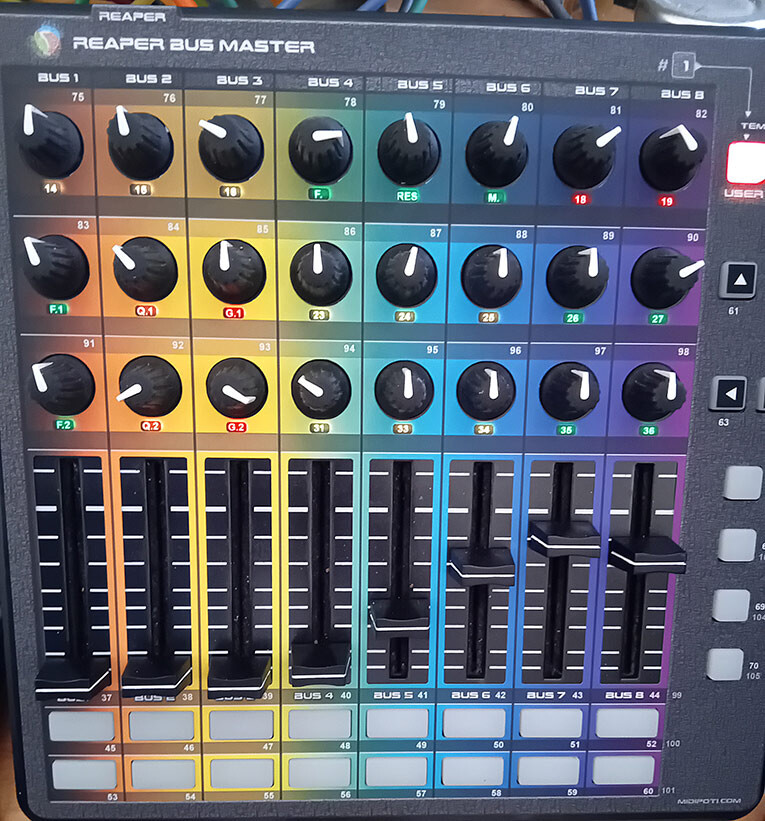The height and width of the screenshot is (821, 765).
Task: Click the knob numbered 97
Action: tap(569, 392)
